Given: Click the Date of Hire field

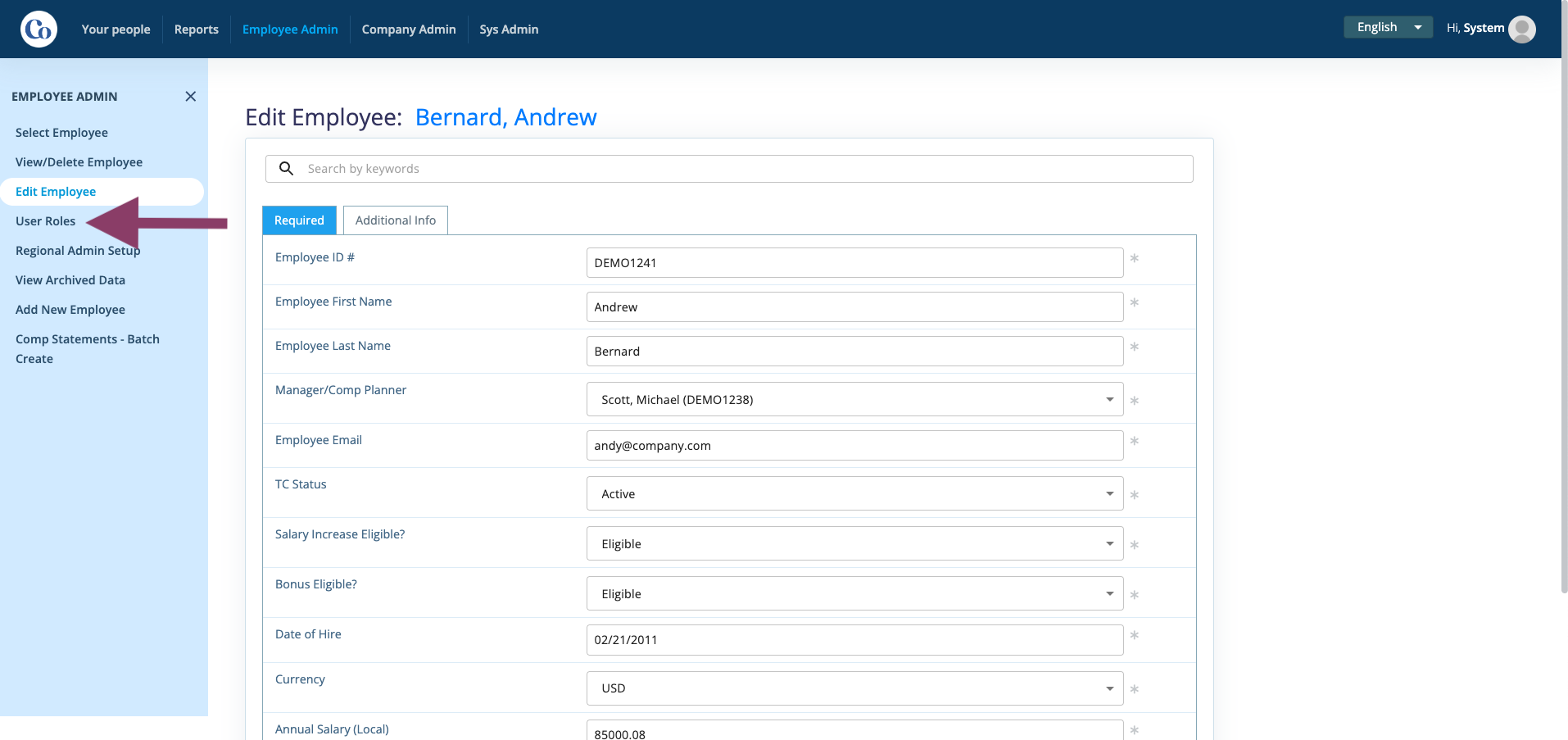Looking at the screenshot, I should click(x=854, y=640).
